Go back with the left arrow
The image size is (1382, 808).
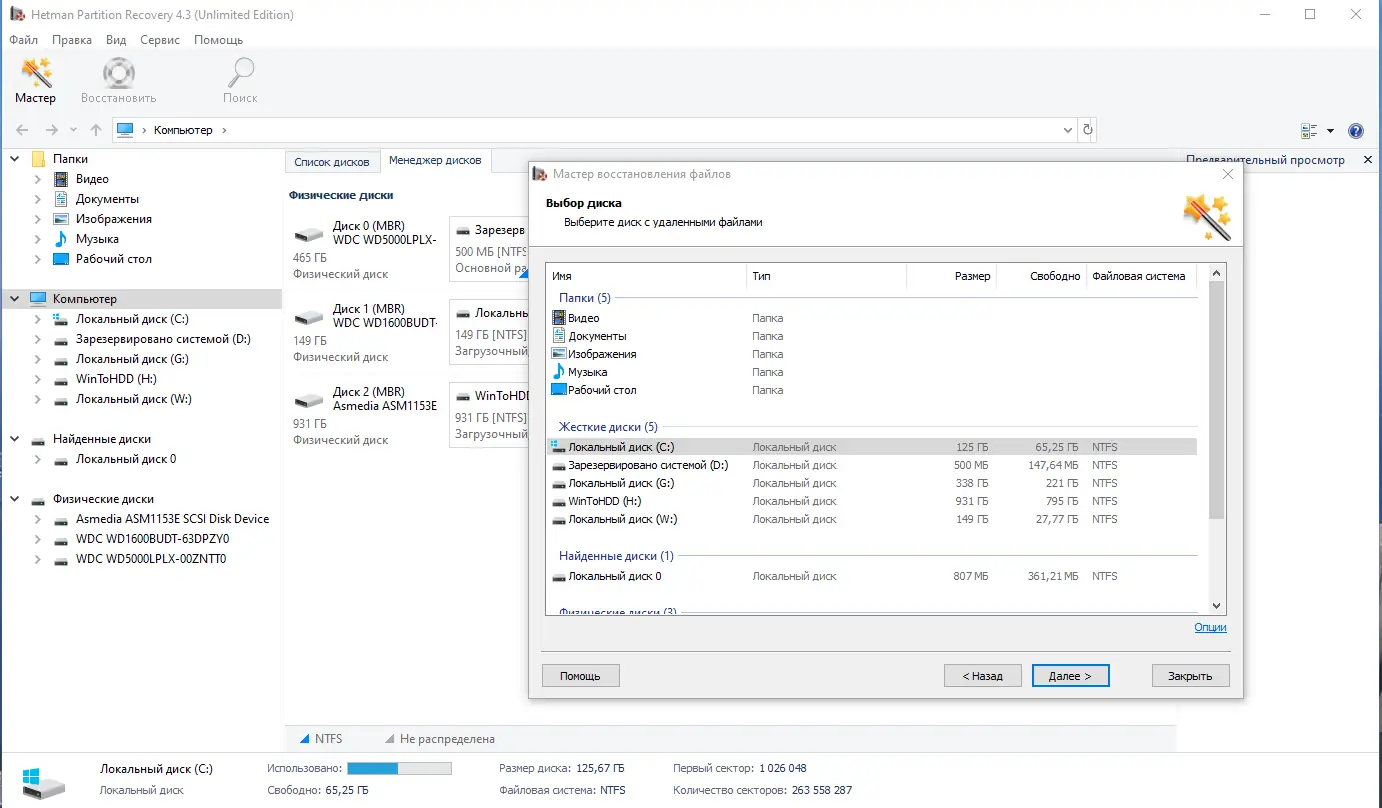[x=22, y=130]
